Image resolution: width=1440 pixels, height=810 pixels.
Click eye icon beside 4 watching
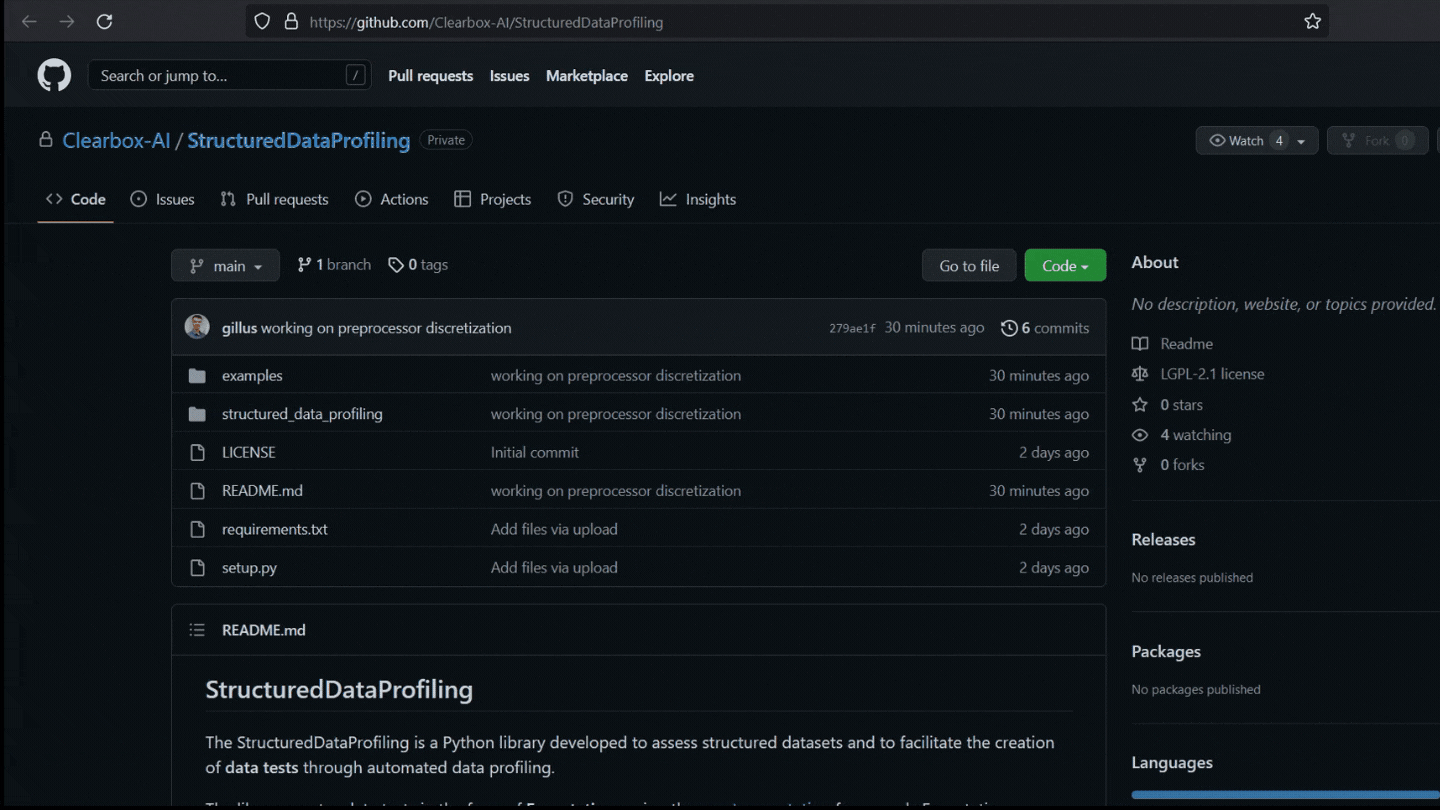pyautogui.click(x=1140, y=435)
